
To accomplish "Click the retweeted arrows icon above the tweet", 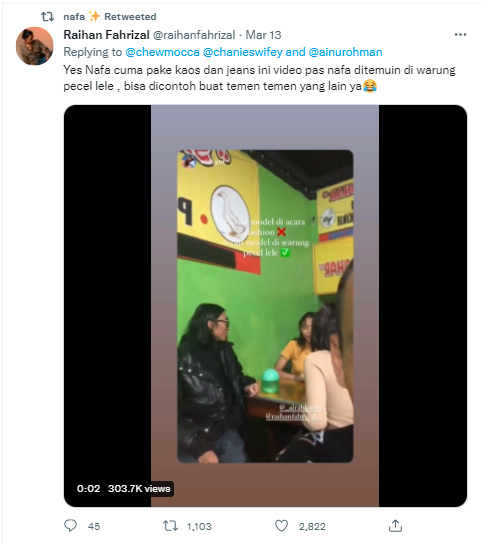I will pos(47,16).
